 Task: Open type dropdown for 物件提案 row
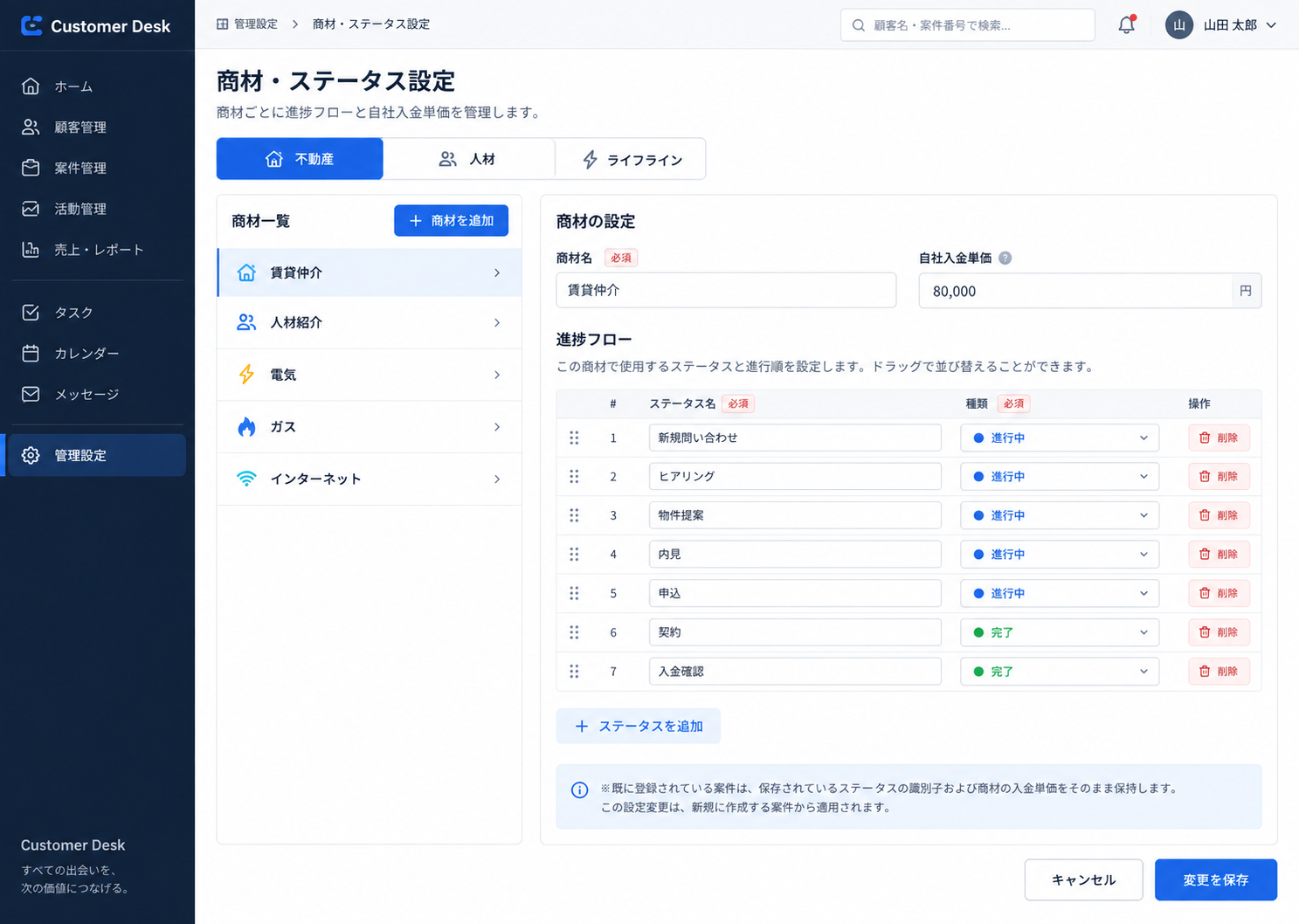(x=1060, y=515)
